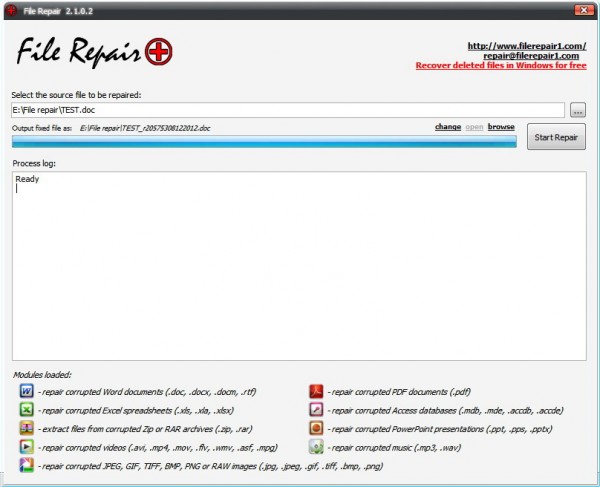The height and width of the screenshot is (487, 600).
Task: Click the red cross File Repair logo
Action: tap(158, 51)
